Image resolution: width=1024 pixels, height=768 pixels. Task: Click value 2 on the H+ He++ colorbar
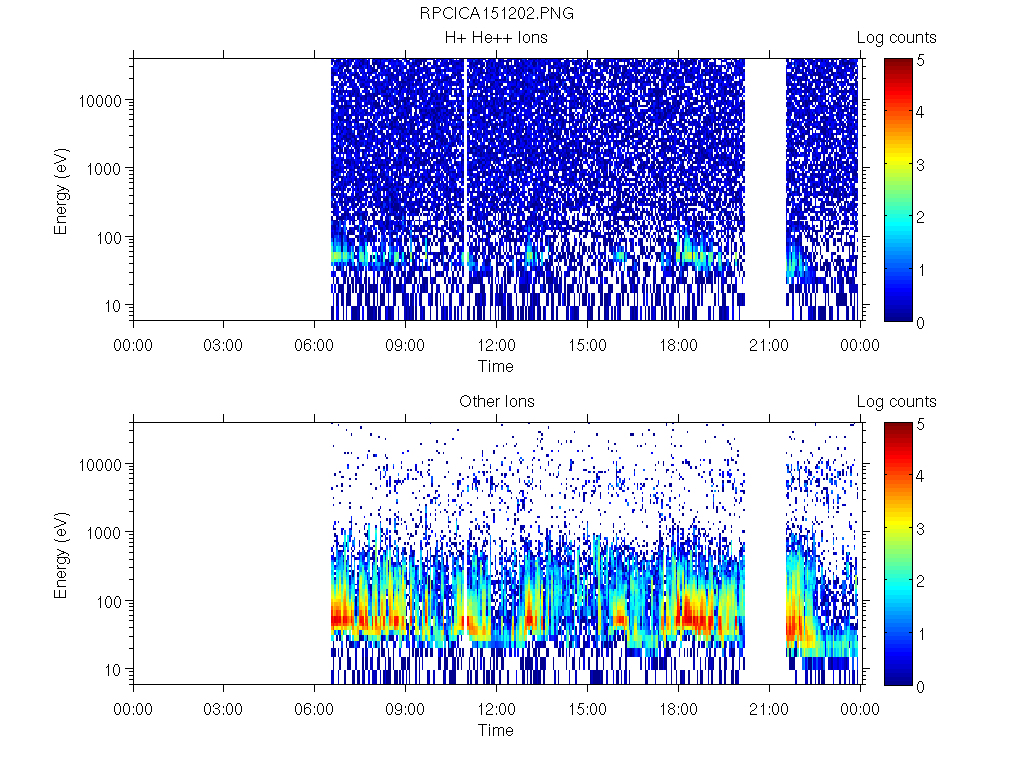920,217
